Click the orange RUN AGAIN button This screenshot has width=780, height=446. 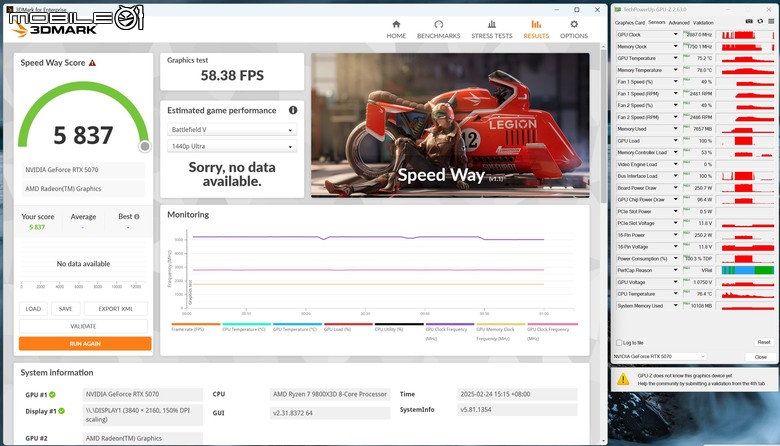click(x=85, y=344)
